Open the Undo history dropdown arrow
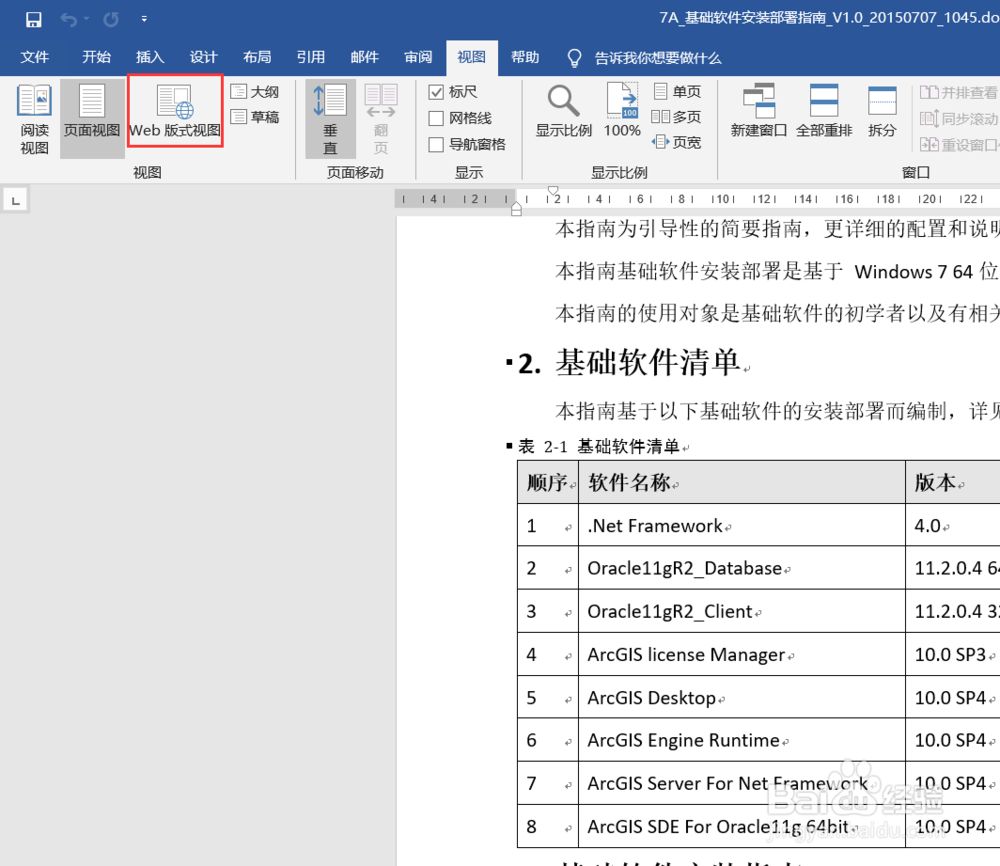Image resolution: width=1000 pixels, height=866 pixels. [x=86, y=19]
